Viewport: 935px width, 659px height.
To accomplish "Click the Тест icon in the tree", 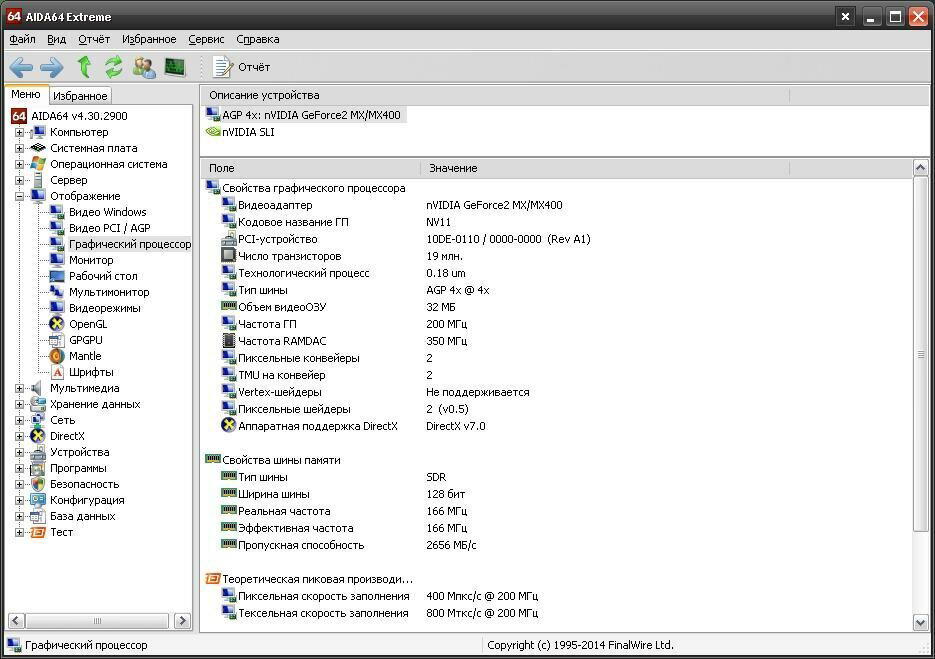I will (38, 533).
